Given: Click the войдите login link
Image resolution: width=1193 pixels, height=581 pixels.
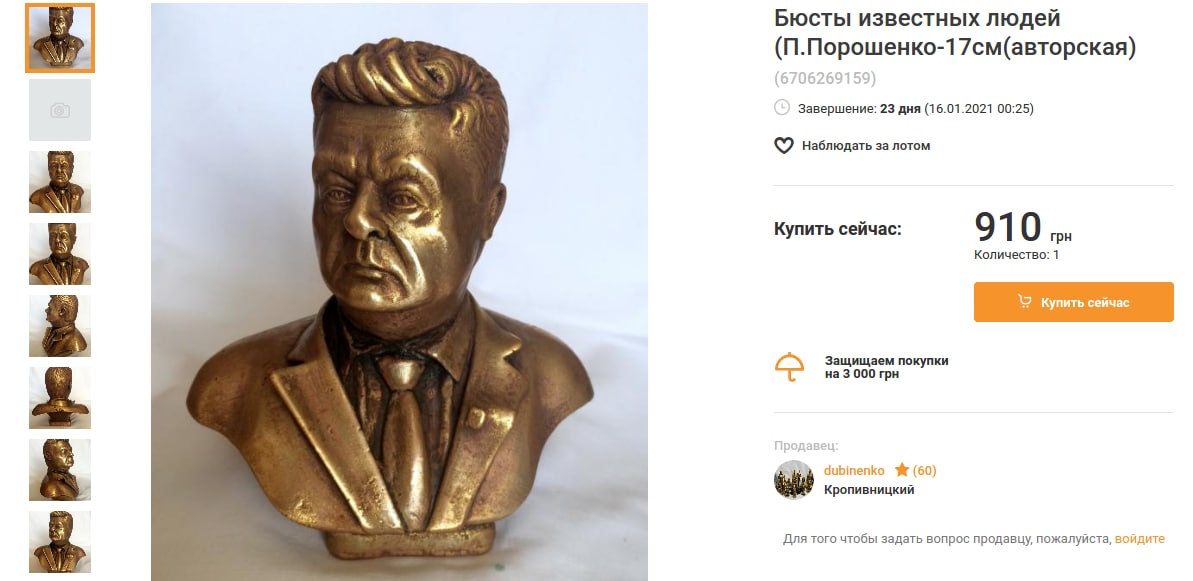Looking at the screenshot, I should pyautogui.click(x=1140, y=538).
